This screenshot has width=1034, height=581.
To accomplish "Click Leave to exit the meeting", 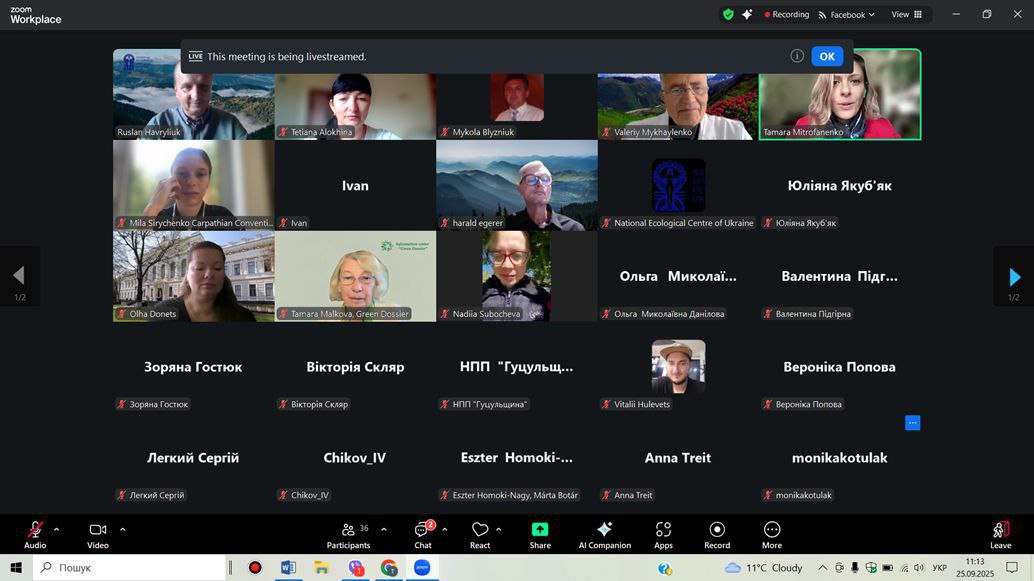I will click(1000, 533).
